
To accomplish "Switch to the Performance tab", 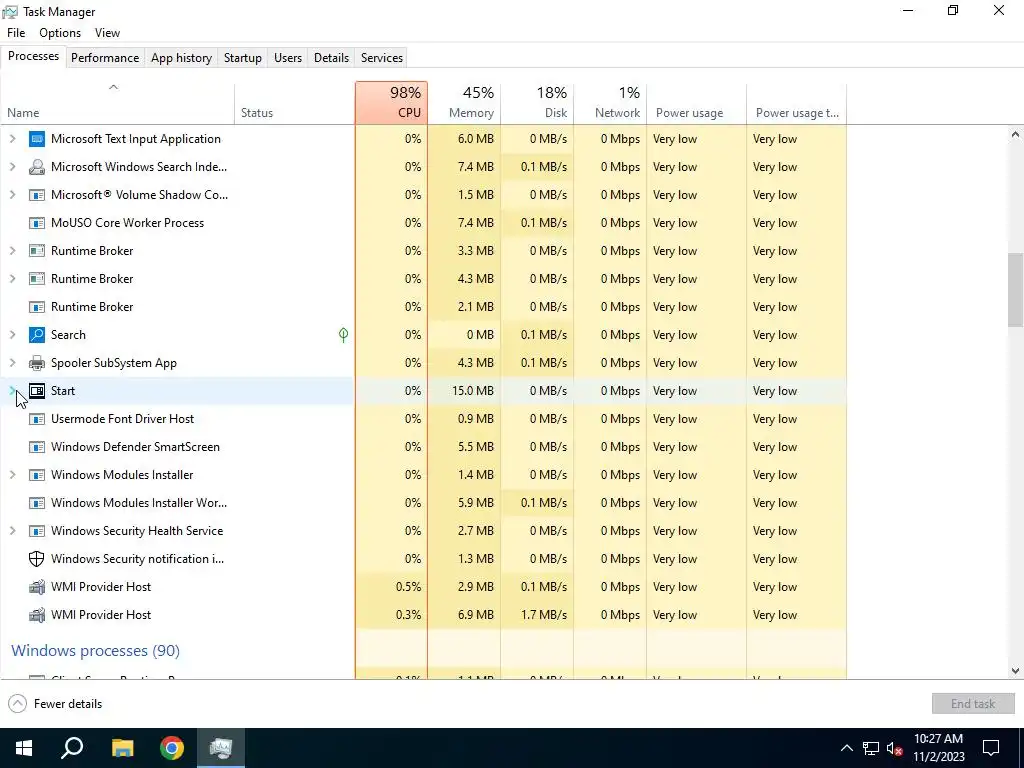I will (x=105, y=57).
